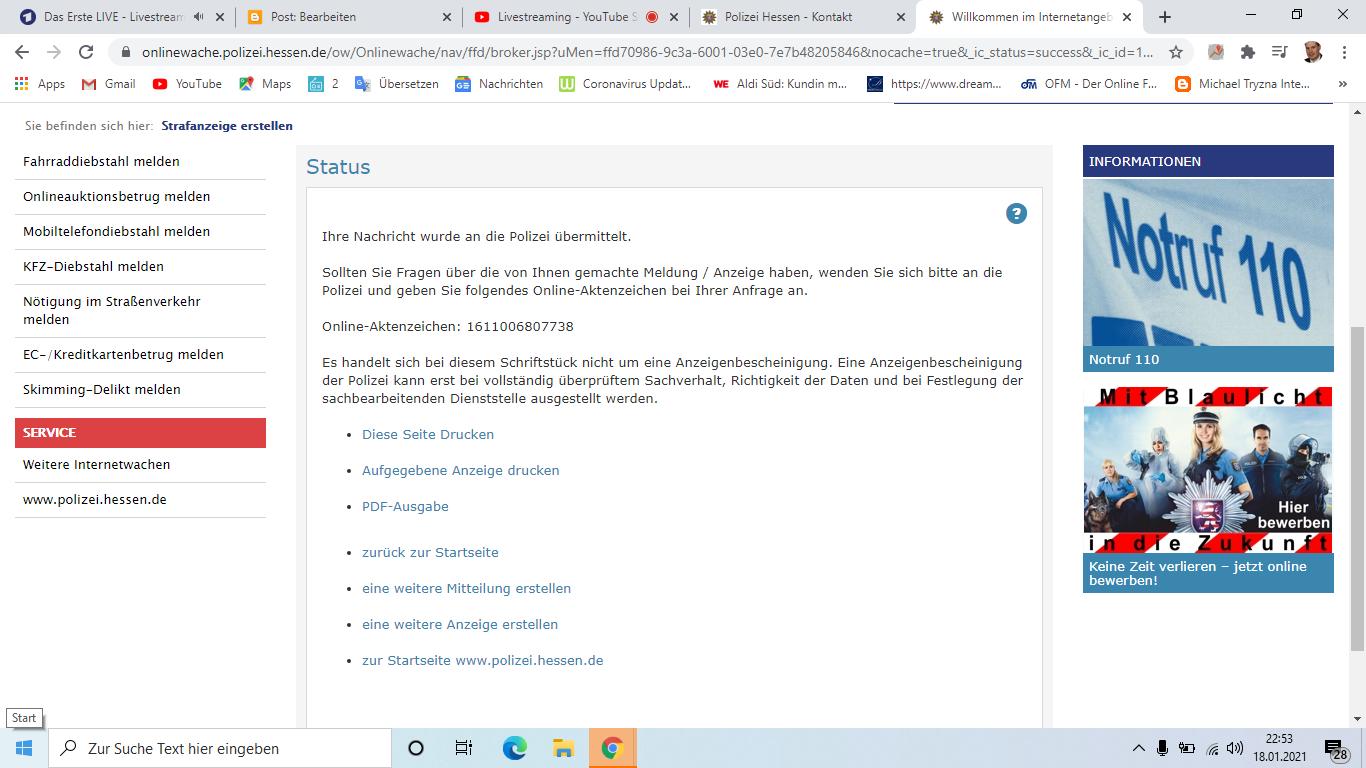Screen dimensions: 1366x768
Task: Show hidden system tray icons
Action: tap(1138, 748)
